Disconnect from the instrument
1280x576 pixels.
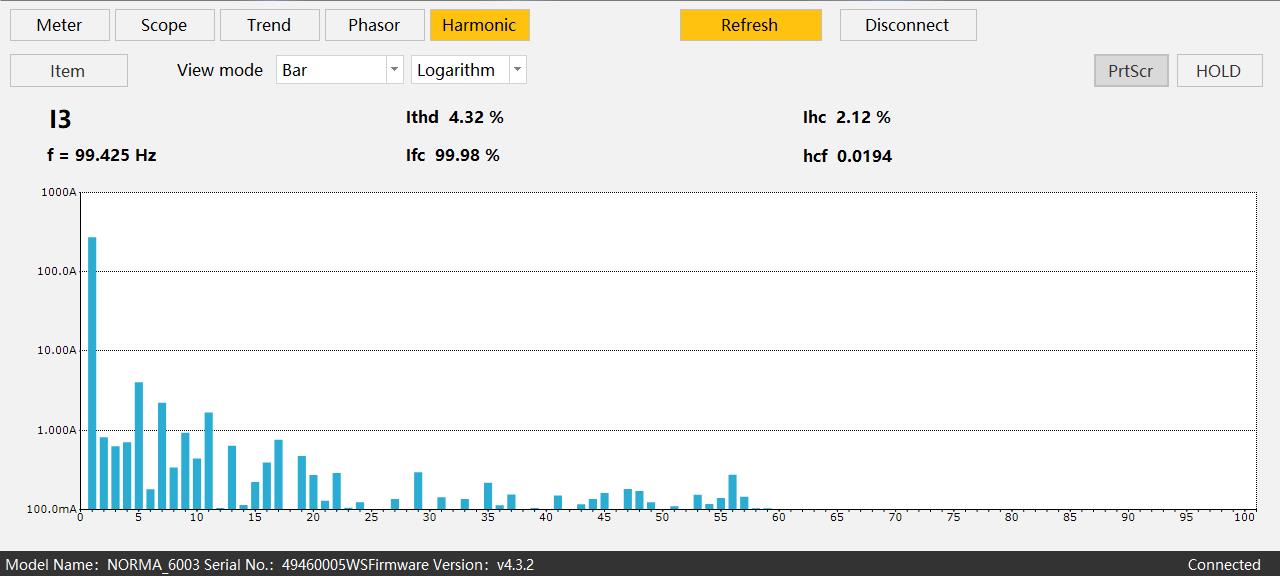pyautogui.click(x=907, y=25)
